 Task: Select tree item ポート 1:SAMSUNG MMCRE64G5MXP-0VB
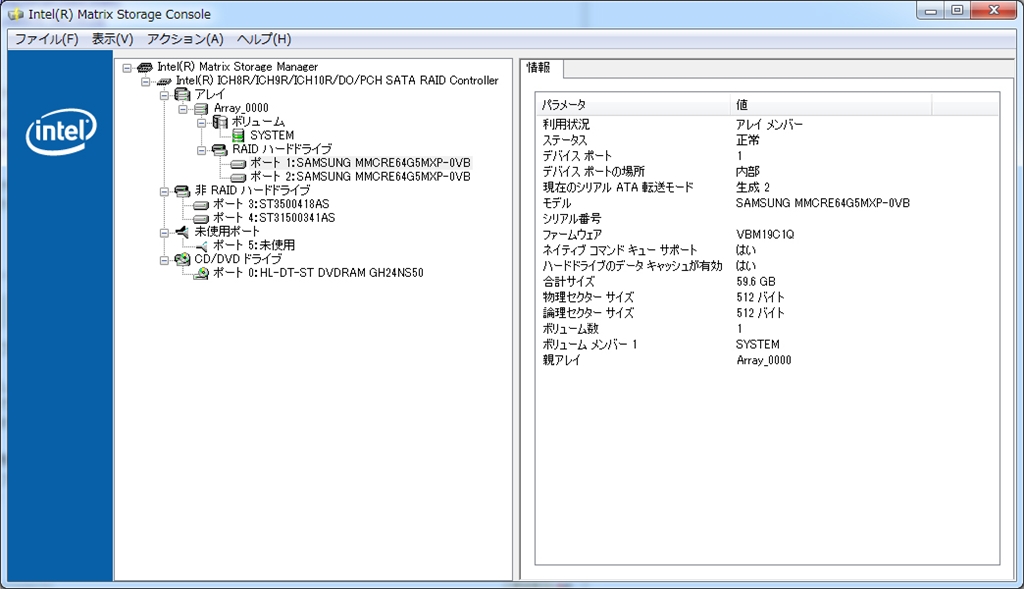pos(360,163)
